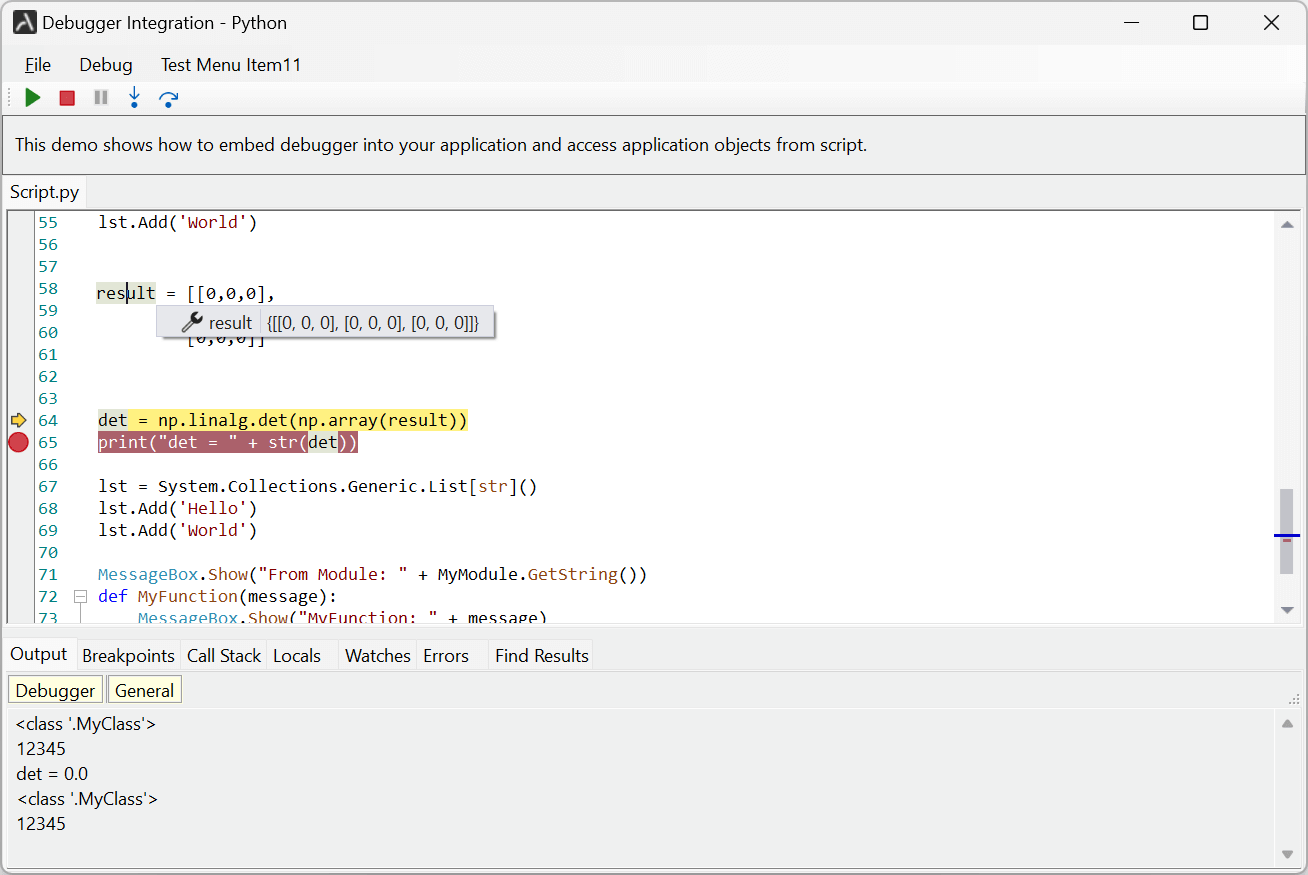Click line 64 det assignment code
The width and height of the screenshot is (1308, 875).
[x=283, y=420]
